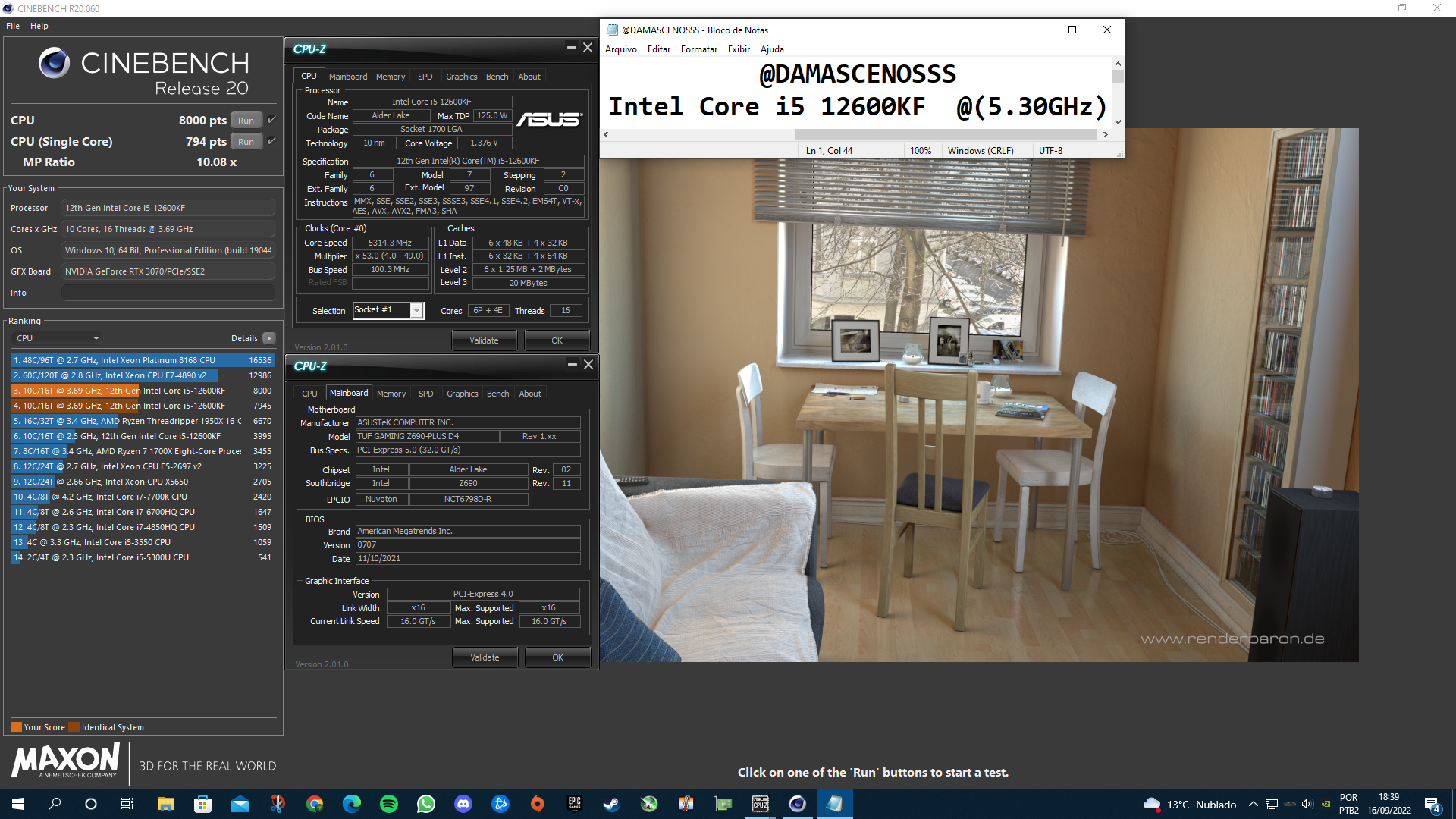Click the NVIDIA icon in the system tray
Image resolution: width=1456 pixels, height=819 pixels.
coord(1326,804)
